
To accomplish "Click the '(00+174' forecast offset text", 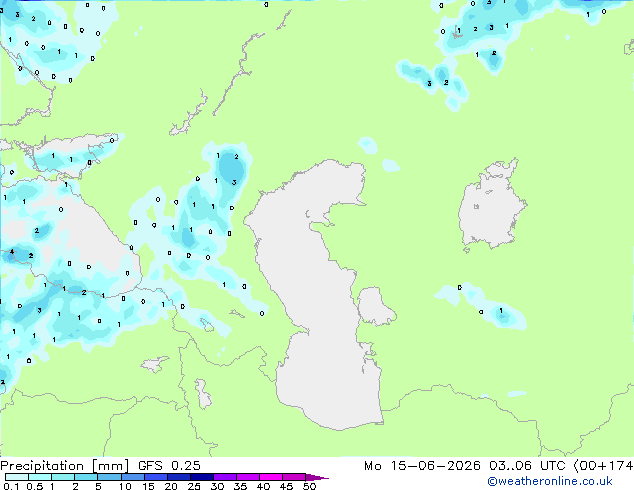I will pos(603,466).
